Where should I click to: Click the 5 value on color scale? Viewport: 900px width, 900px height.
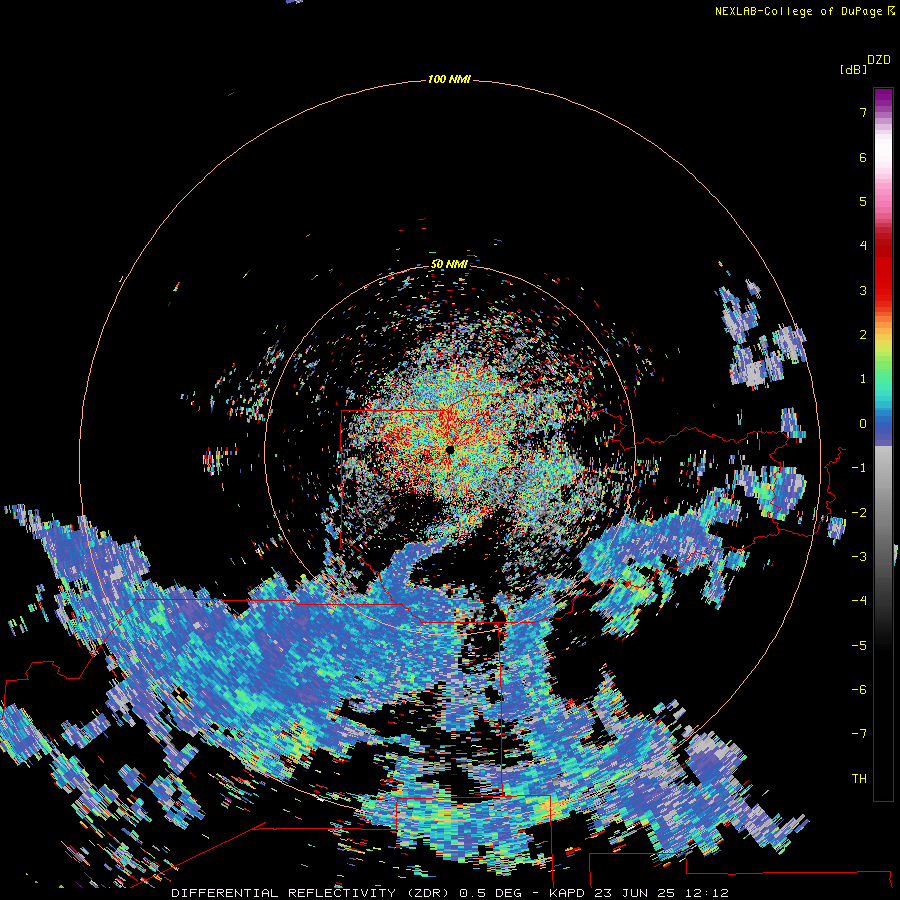pyautogui.click(x=863, y=201)
